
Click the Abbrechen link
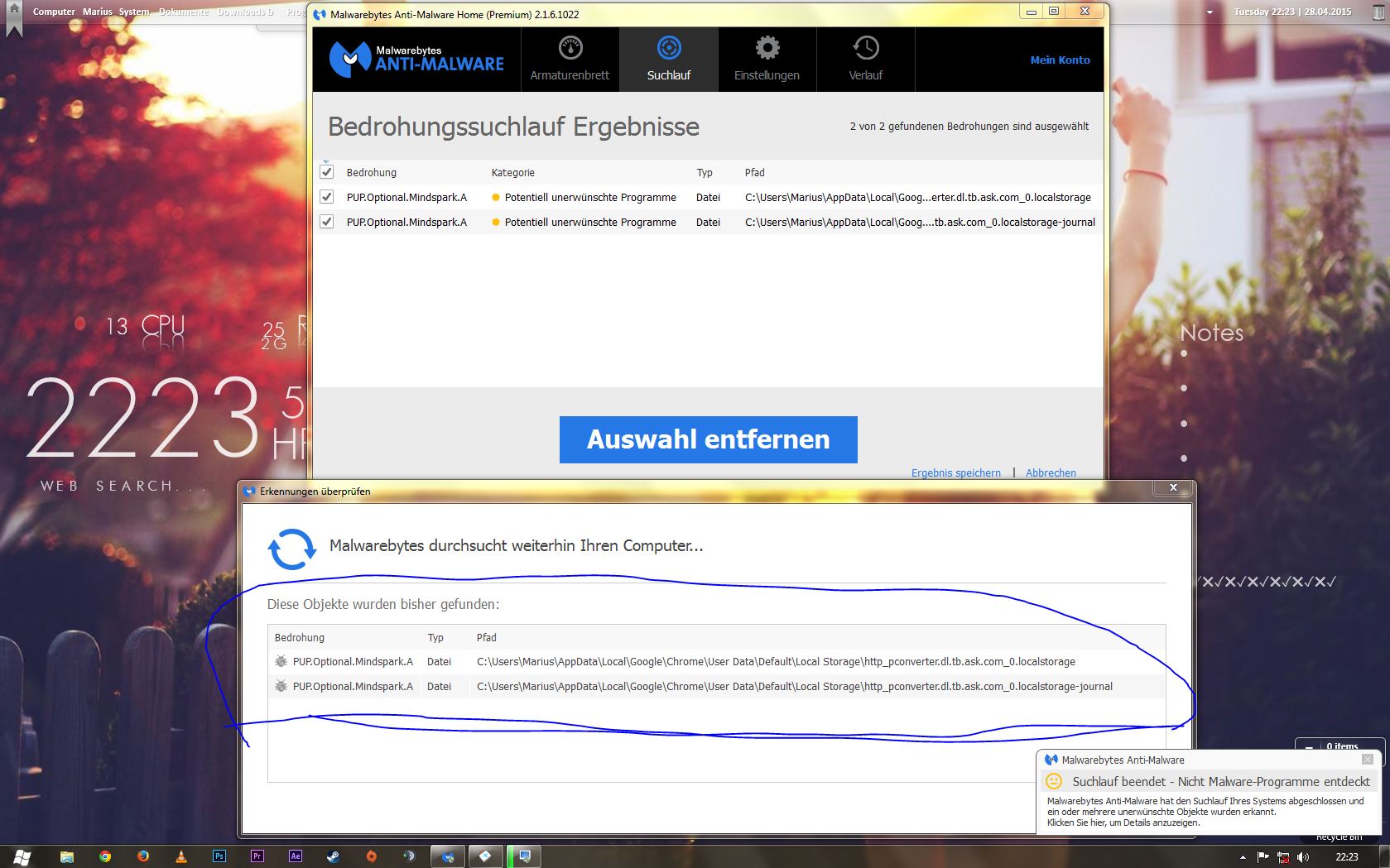click(1051, 473)
